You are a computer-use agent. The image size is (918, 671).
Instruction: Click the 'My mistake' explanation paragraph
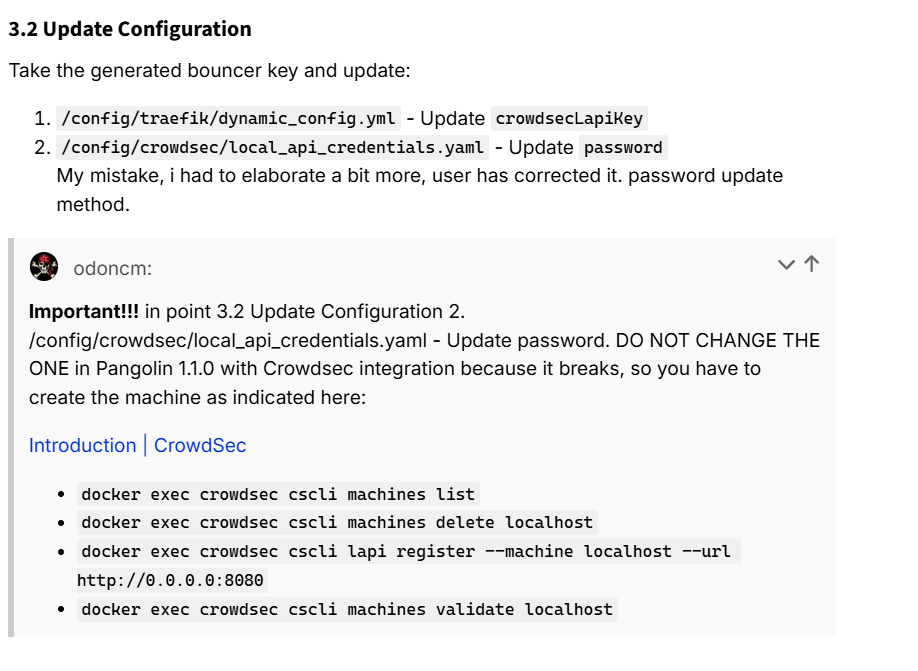tap(420, 190)
